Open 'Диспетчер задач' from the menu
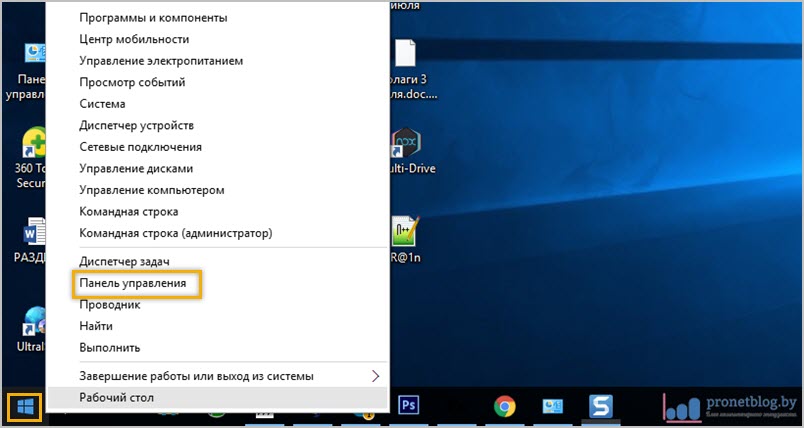This screenshot has width=804, height=428. [x=125, y=263]
